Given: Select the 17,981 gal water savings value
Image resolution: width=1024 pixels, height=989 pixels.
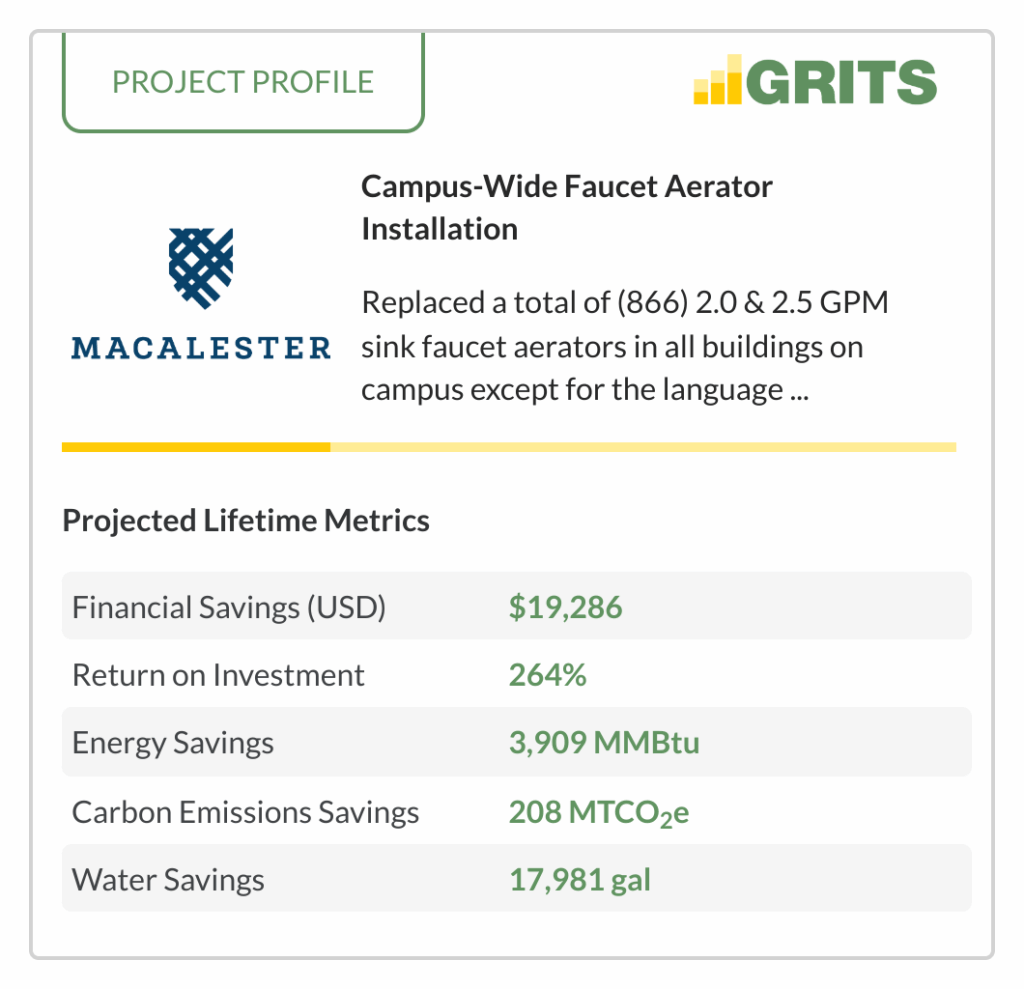Looking at the screenshot, I should tap(580, 880).
